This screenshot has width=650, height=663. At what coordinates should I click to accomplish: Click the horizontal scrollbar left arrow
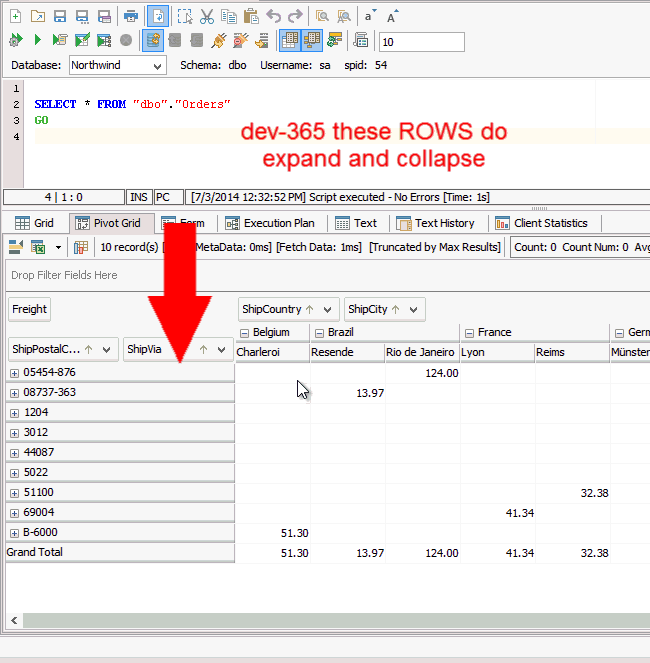point(14,620)
